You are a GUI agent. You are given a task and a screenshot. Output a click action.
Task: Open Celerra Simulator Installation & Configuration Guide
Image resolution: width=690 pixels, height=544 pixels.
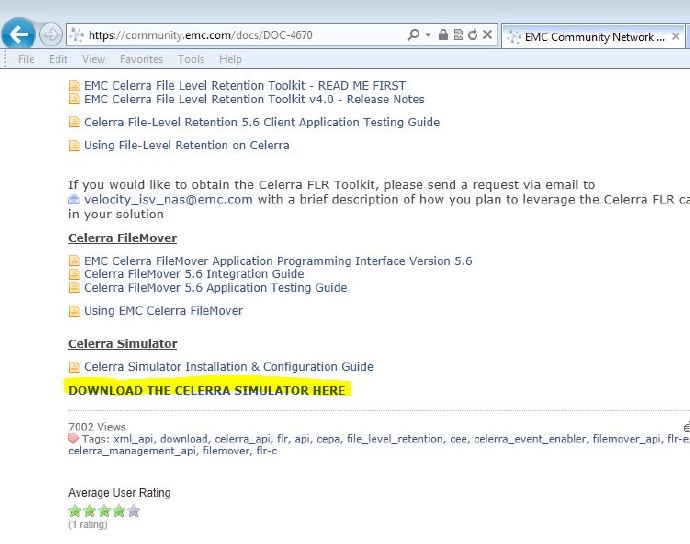click(x=229, y=367)
